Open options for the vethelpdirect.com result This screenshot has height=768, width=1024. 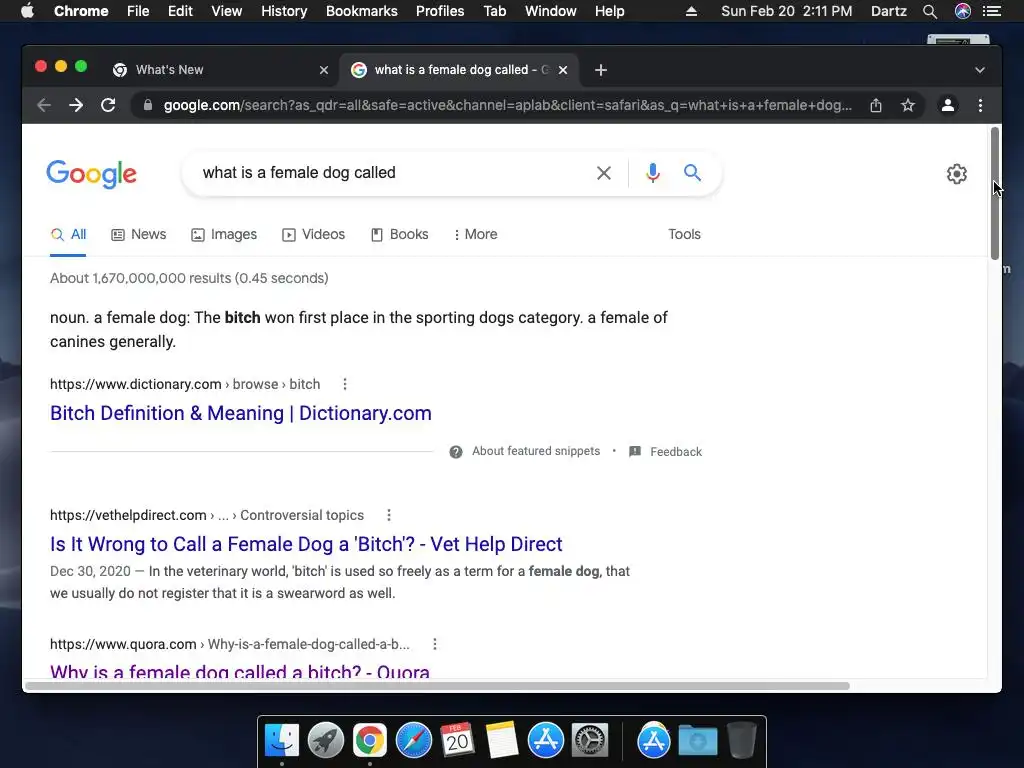[x=389, y=515]
